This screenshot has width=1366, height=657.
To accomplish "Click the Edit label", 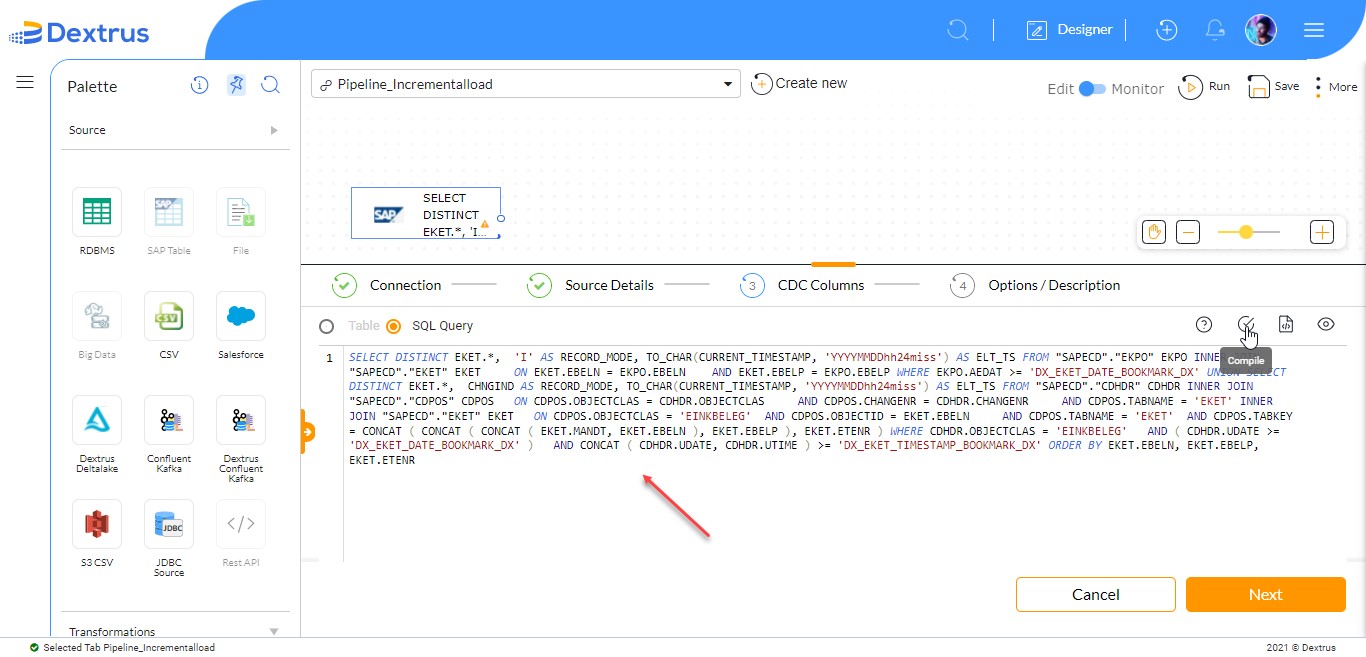I will click(1060, 89).
